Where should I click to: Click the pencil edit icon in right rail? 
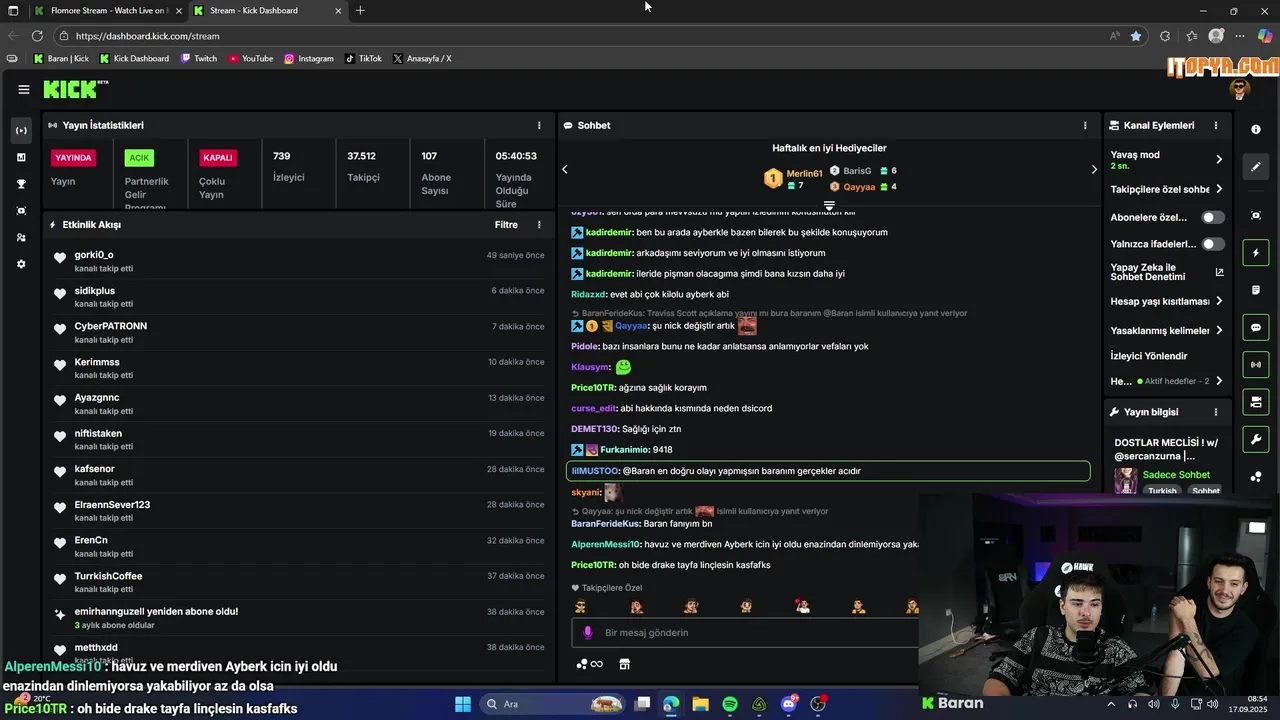1256,167
